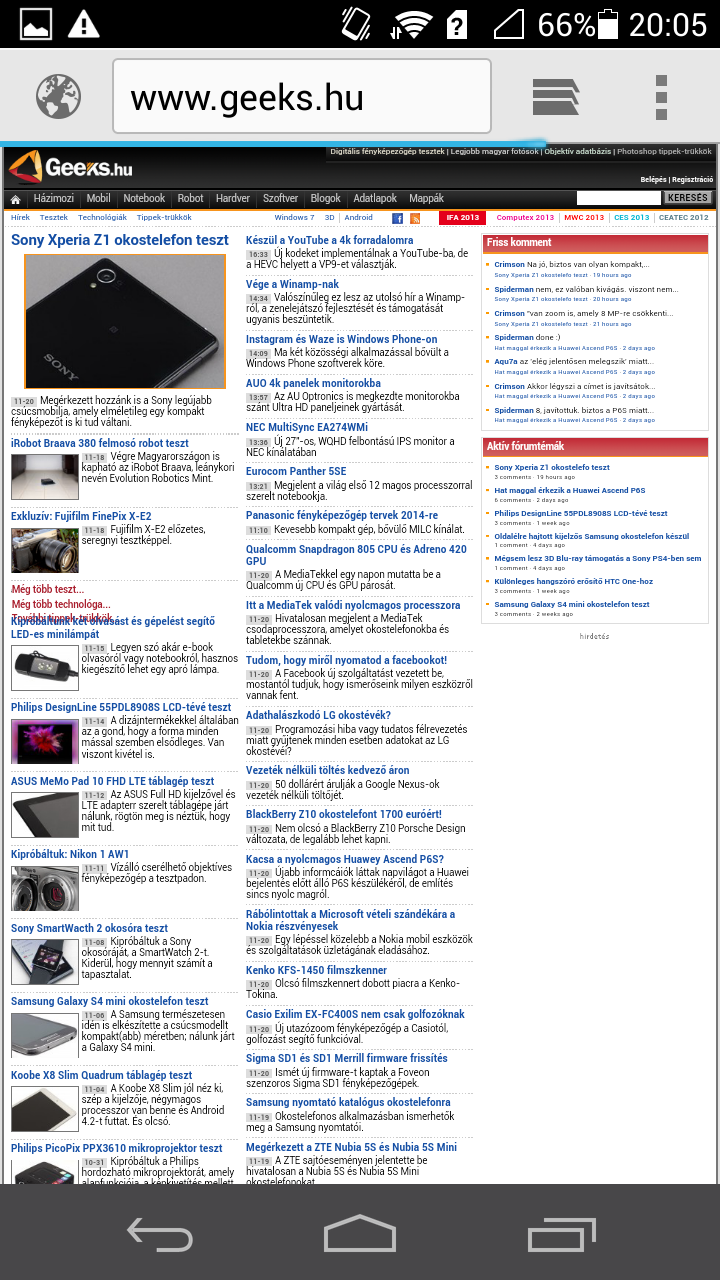Open the Windows 7 topic link
This screenshot has width=720, height=1280.
coord(294,218)
